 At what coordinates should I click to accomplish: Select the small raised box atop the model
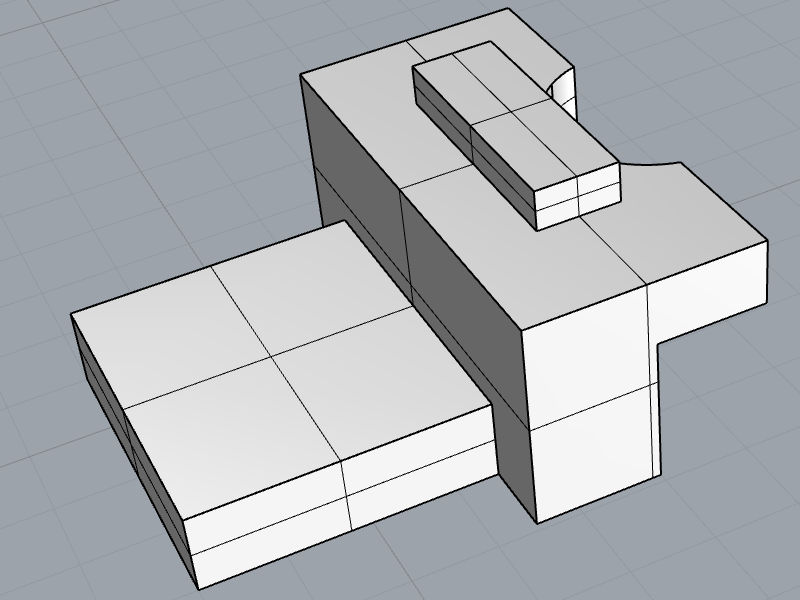click(x=515, y=134)
